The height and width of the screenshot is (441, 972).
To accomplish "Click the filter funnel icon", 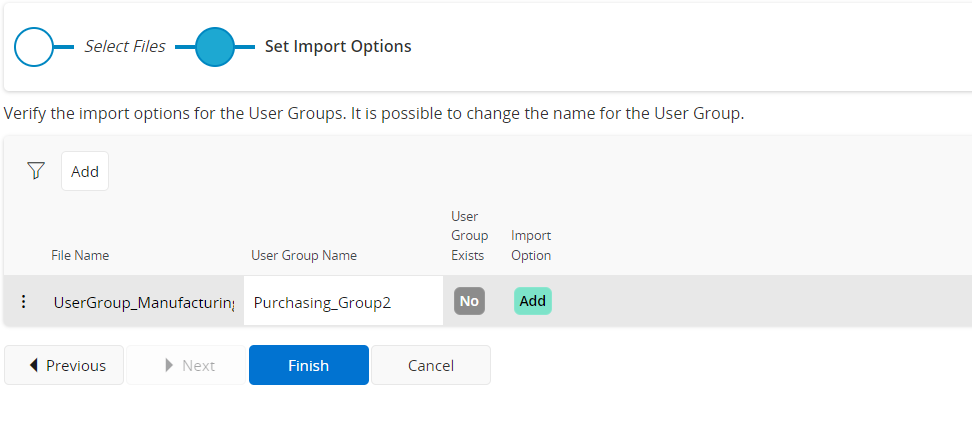I will click(x=36, y=171).
